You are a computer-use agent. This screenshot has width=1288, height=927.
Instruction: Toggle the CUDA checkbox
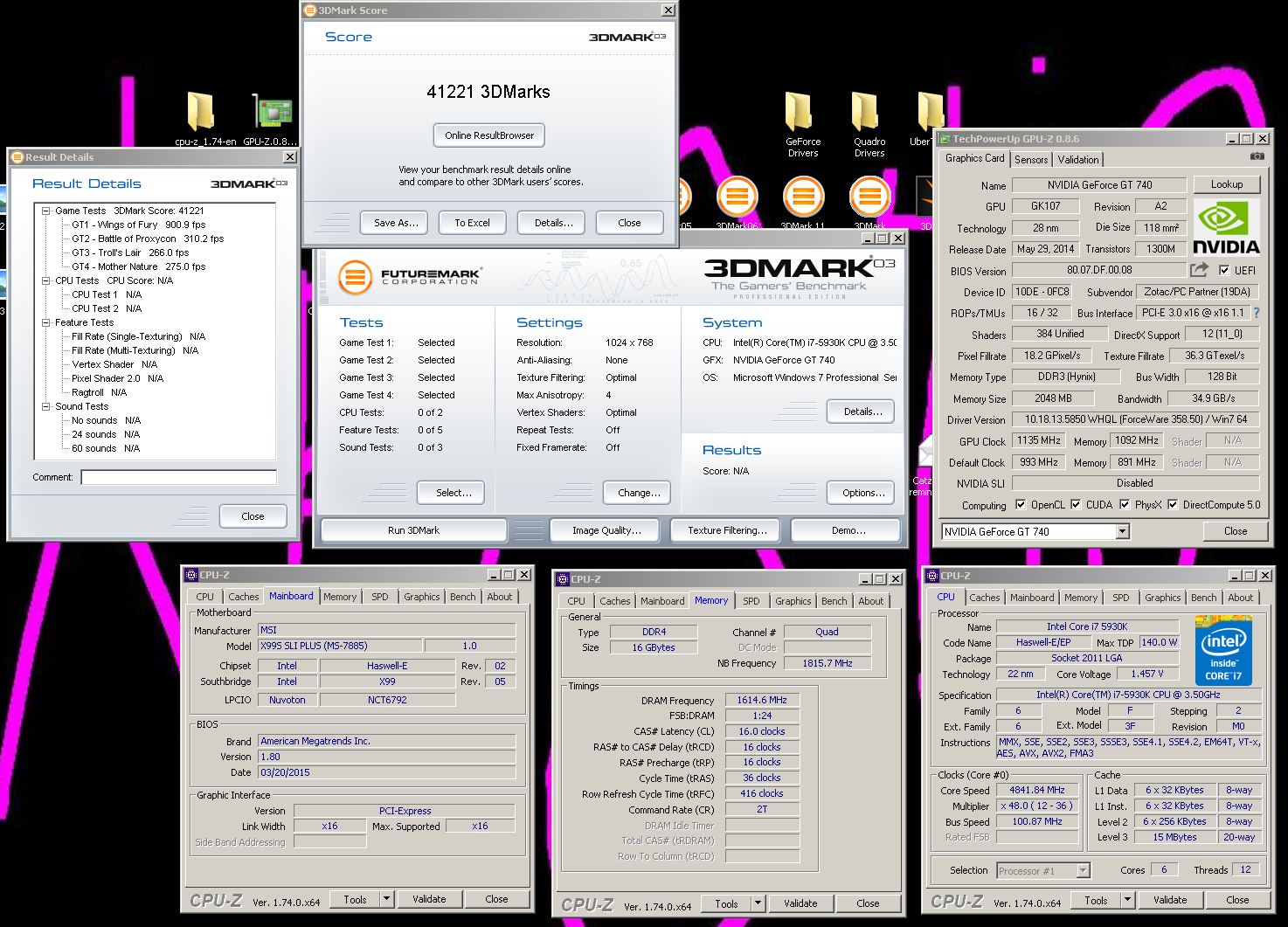pyautogui.click(x=1076, y=505)
